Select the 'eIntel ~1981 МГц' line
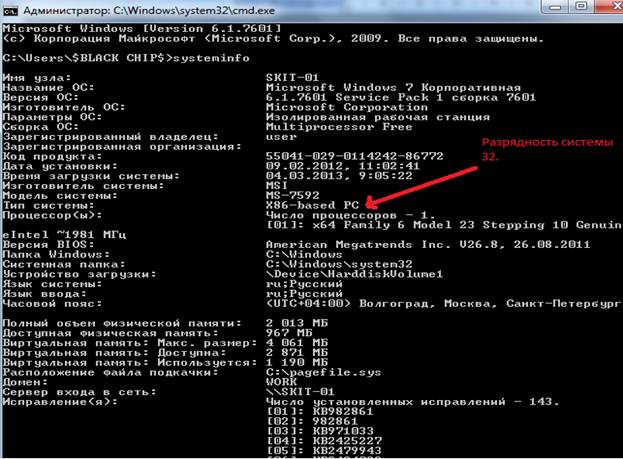Image resolution: width=623 pixels, height=459 pixels. coord(64,235)
